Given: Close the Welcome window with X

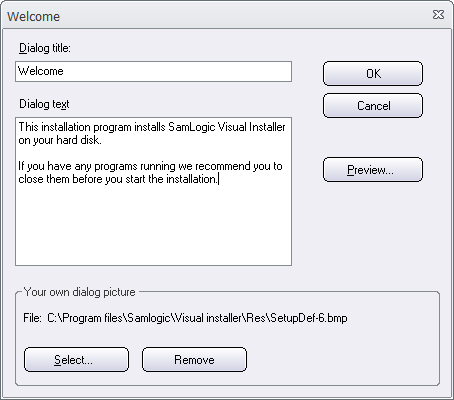Looking at the screenshot, I should [x=438, y=15].
